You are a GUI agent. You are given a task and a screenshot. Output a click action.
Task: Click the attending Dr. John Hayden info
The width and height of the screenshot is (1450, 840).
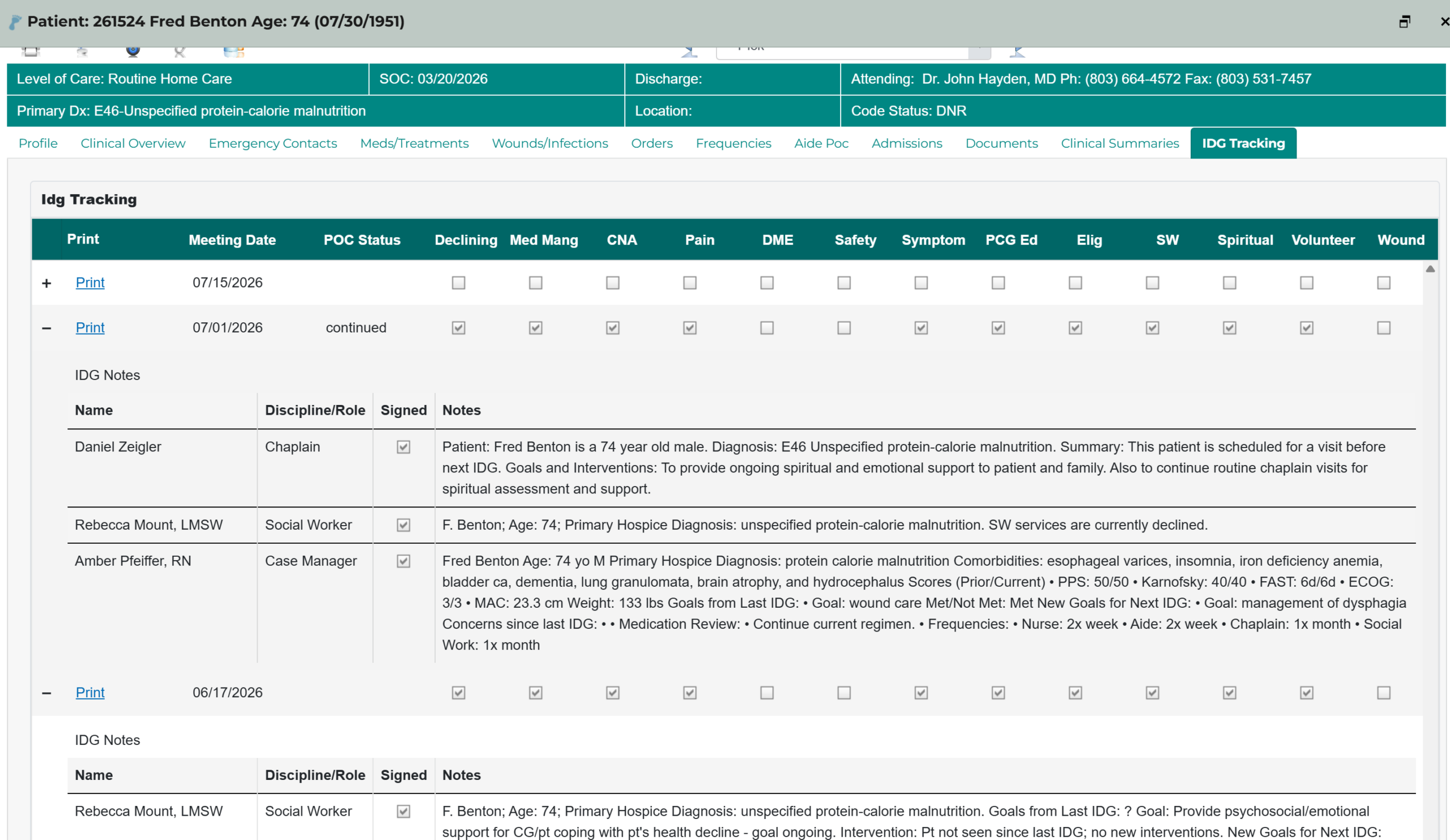1143,79
